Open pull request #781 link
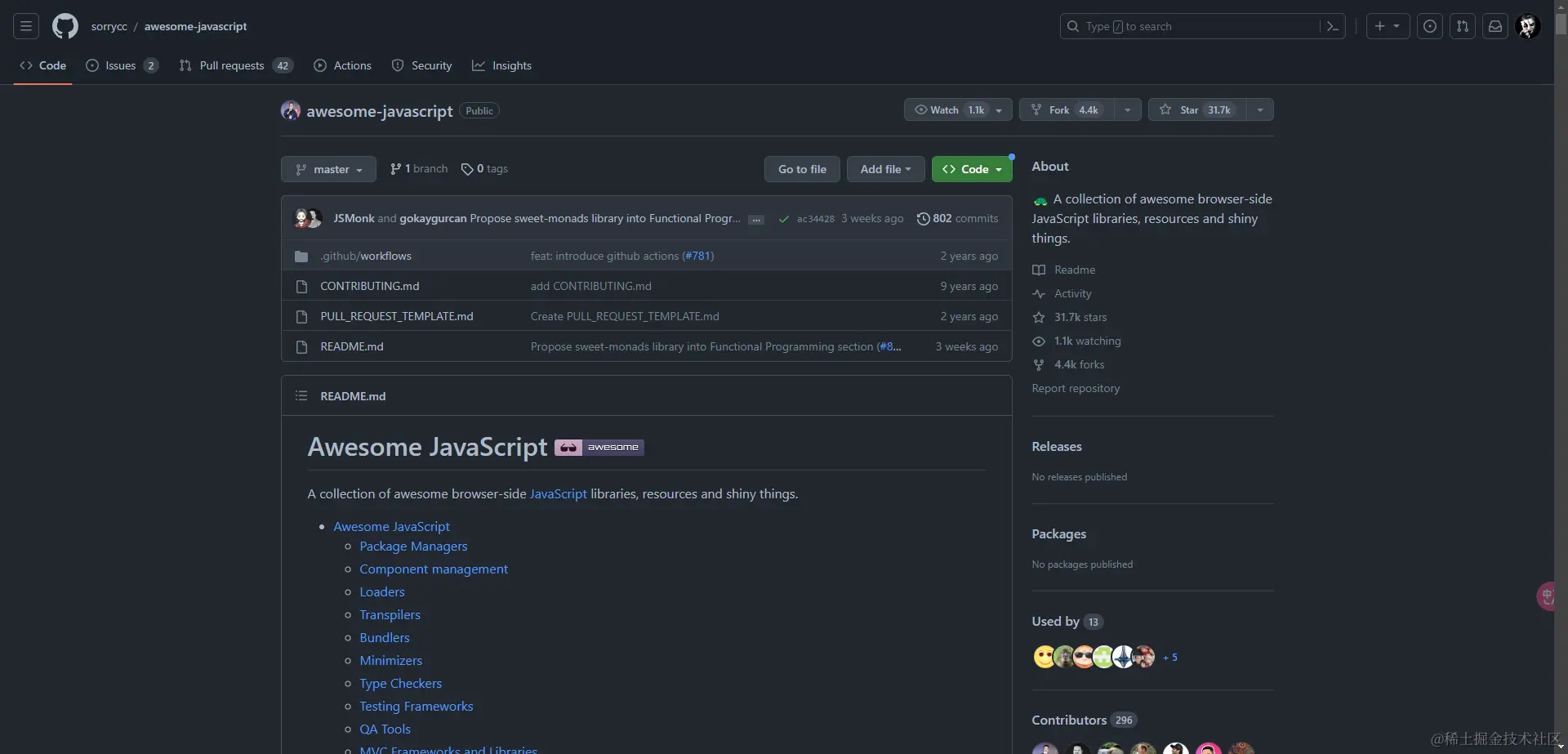The height and width of the screenshot is (754, 1568). (x=698, y=256)
